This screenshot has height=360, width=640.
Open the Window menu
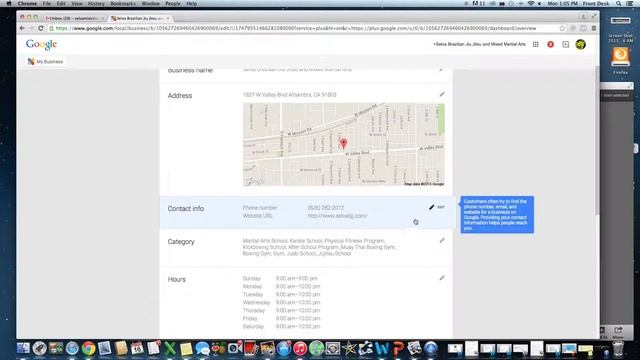150,3
